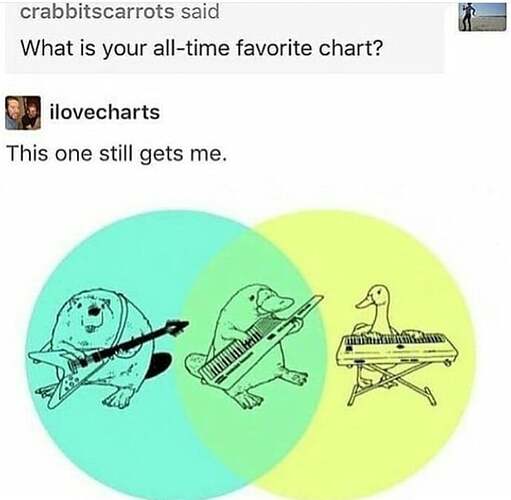Click the duck's keyboard stand
Image resolution: width=511 pixels, height=500 pixels.
click(392, 383)
